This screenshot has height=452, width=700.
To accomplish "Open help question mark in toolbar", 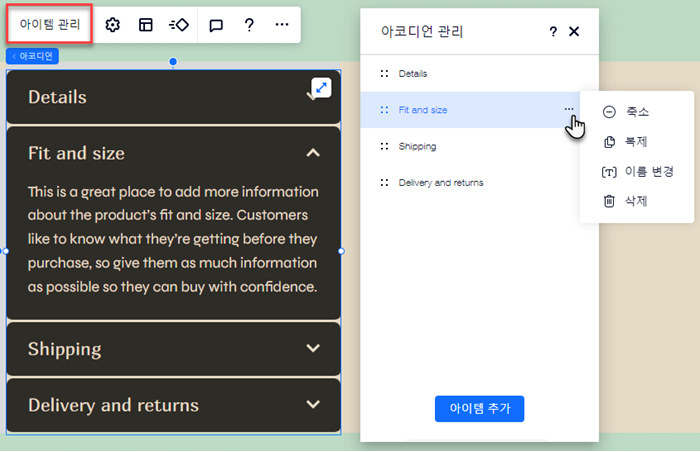I will click(249, 25).
